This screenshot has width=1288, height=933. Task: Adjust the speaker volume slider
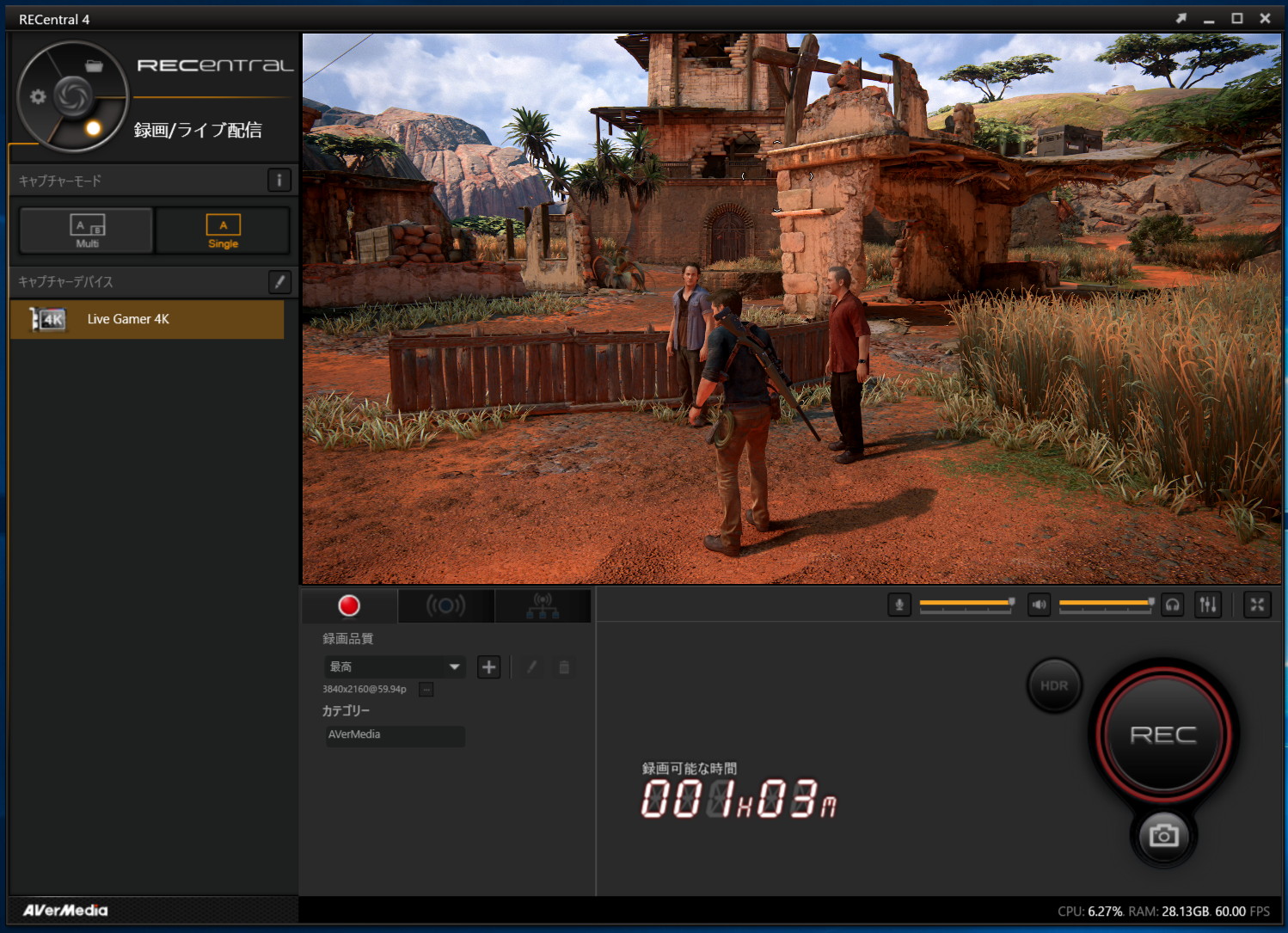pyautogui.click(x=1107, y=605)
